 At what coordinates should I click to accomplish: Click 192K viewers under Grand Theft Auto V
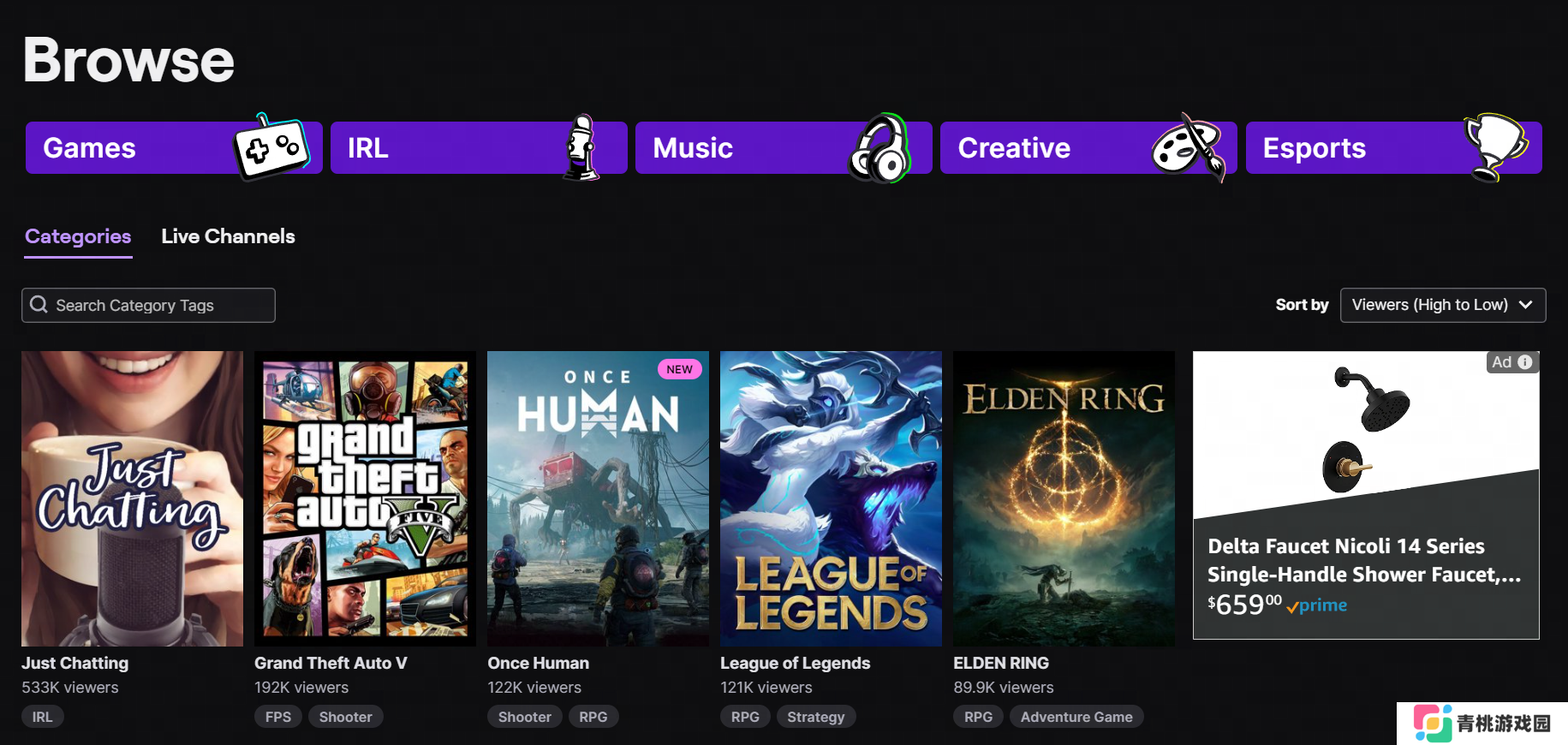pos(301,688)
